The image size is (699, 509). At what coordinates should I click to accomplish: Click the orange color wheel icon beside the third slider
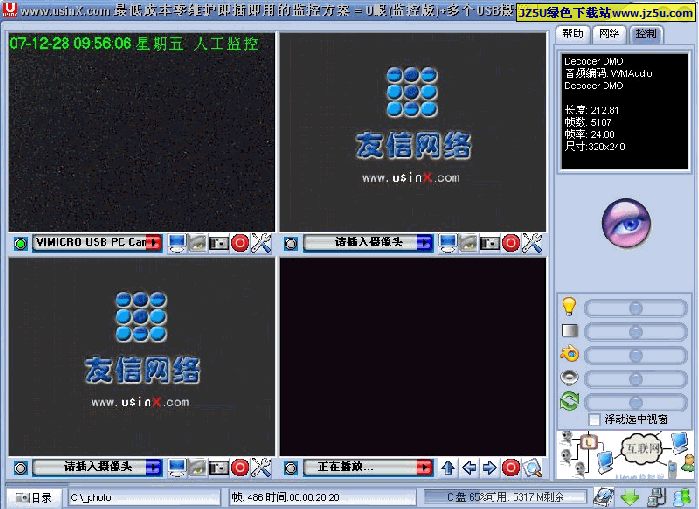click(570, 354)
